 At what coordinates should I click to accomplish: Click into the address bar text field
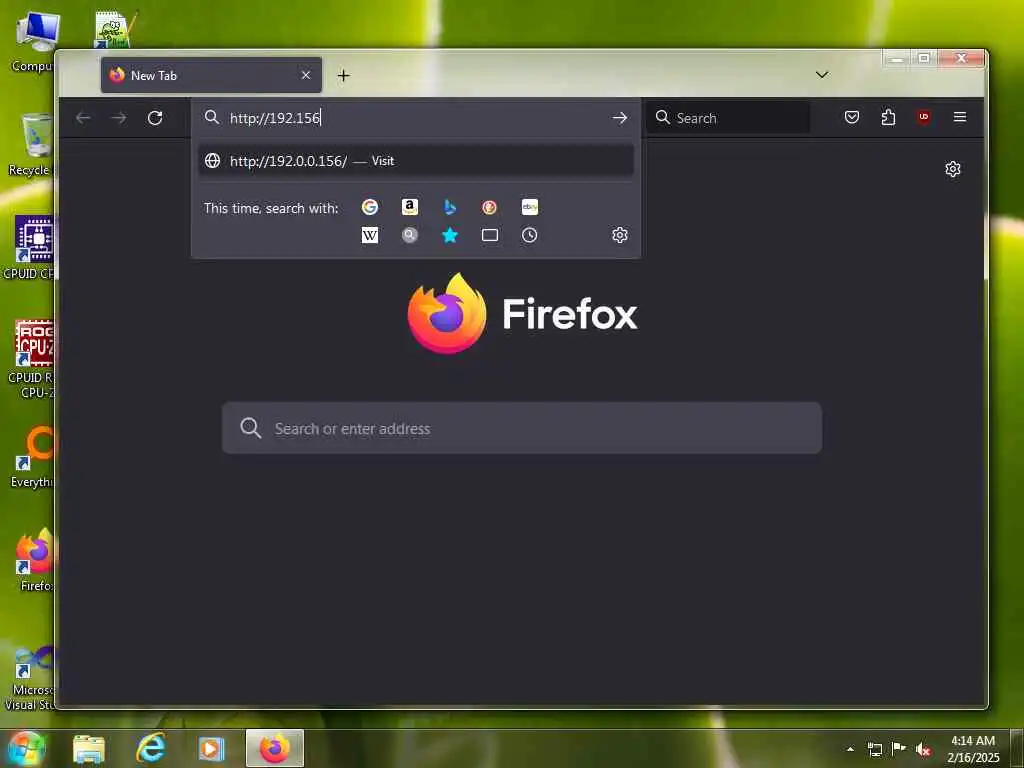point(415,118)
